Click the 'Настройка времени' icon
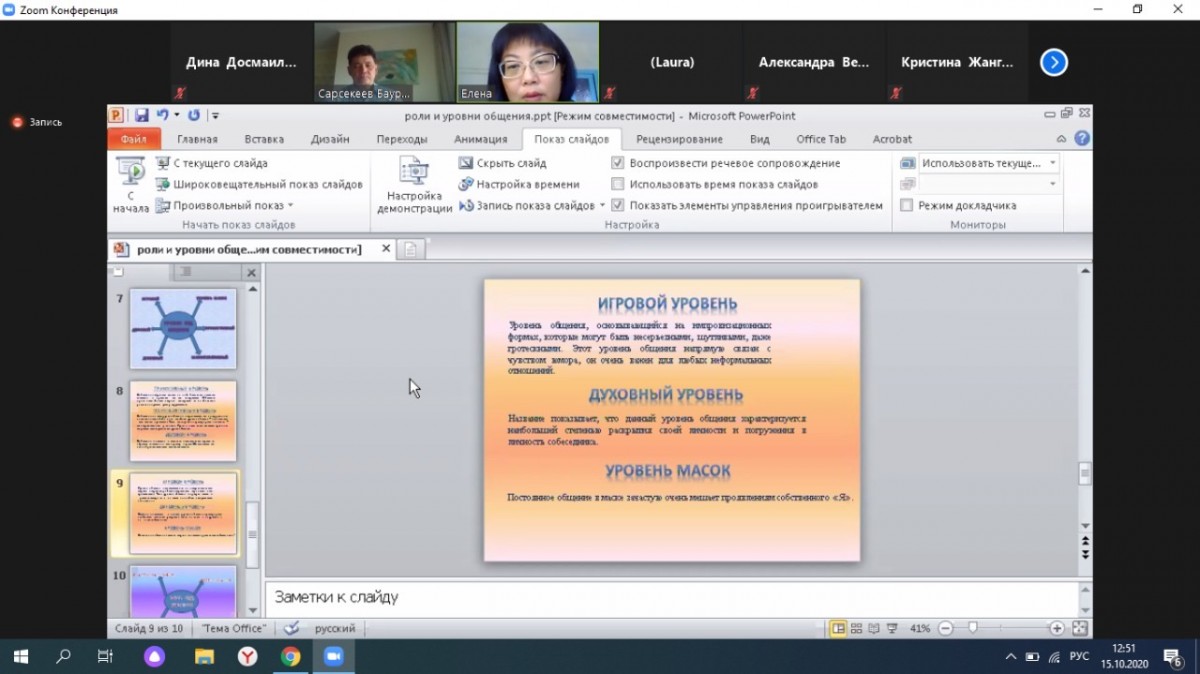This screenshot has height=674, width=1200. point(466,184)
